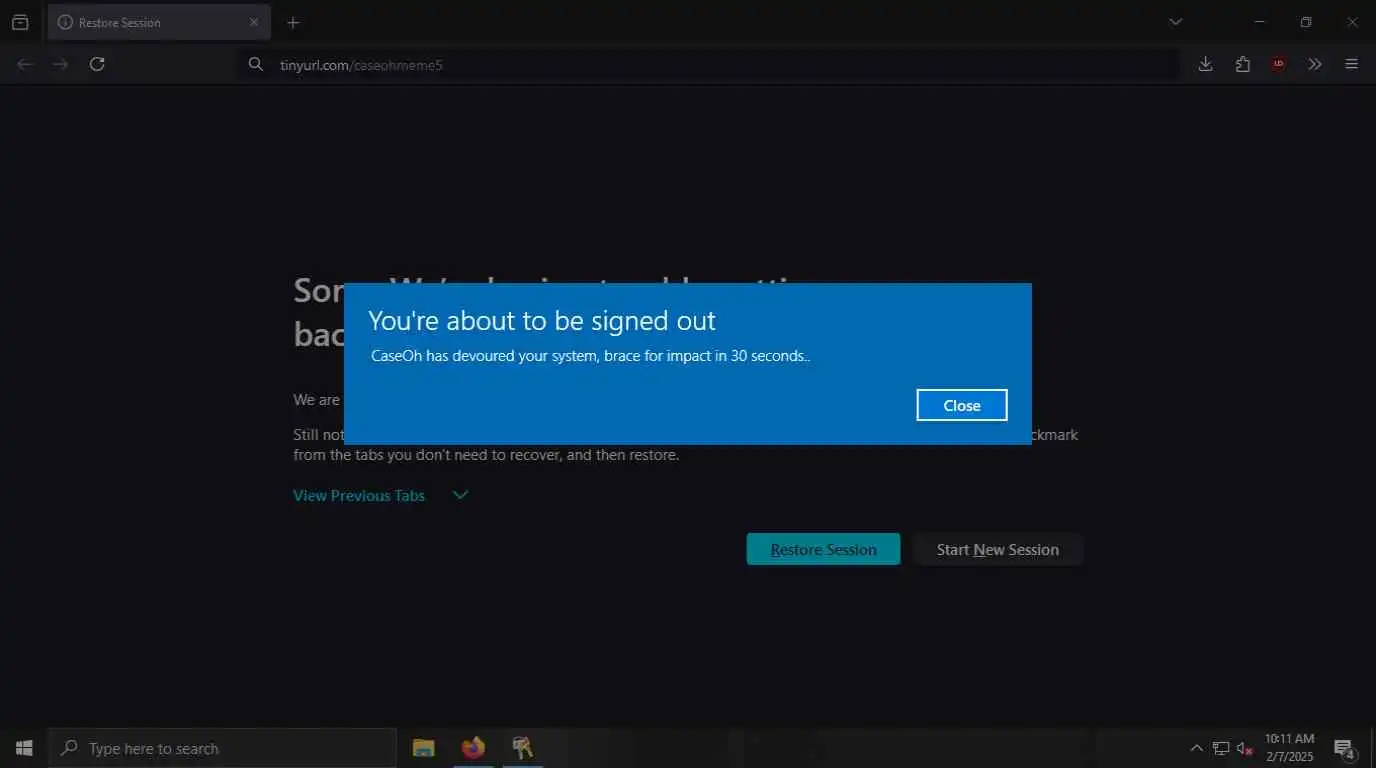Open the clock showing 10:11 AM
The width and height of the screenshot is (1376, 768).
coord(1289,748)
